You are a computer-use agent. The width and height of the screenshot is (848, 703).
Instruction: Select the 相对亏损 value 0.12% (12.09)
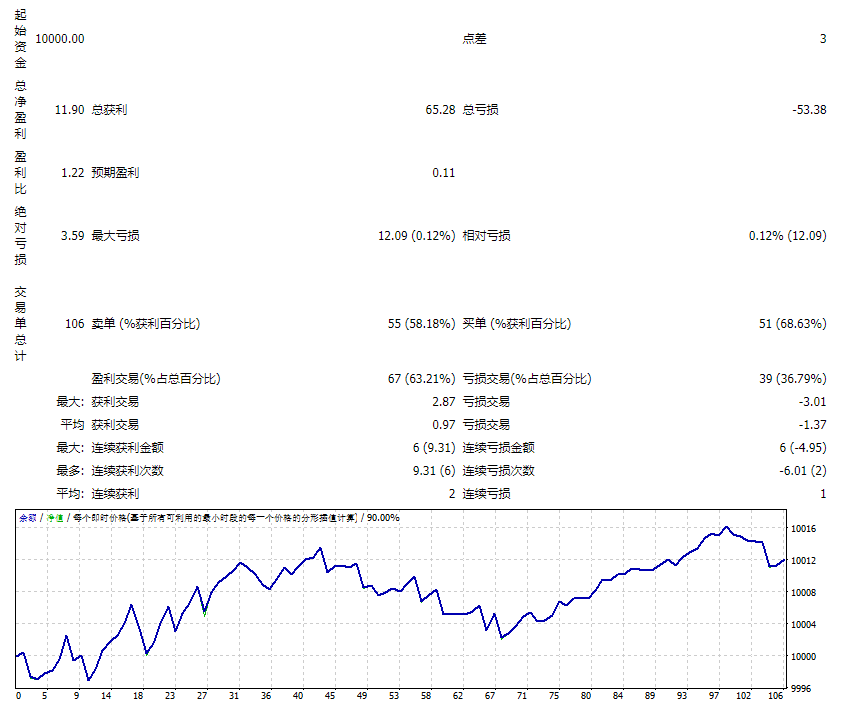pos(788,235)
